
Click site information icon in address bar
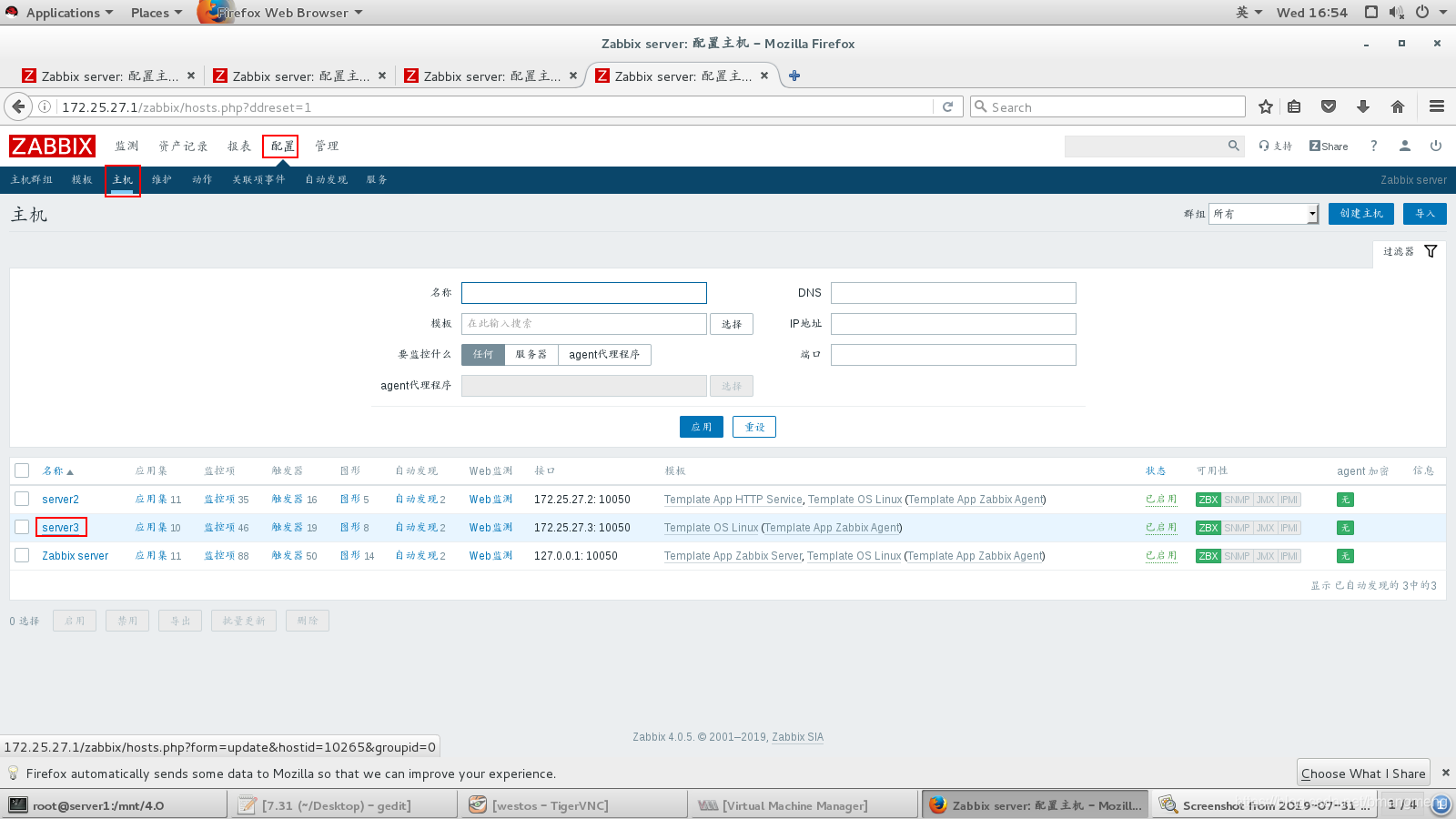[44, 106]
